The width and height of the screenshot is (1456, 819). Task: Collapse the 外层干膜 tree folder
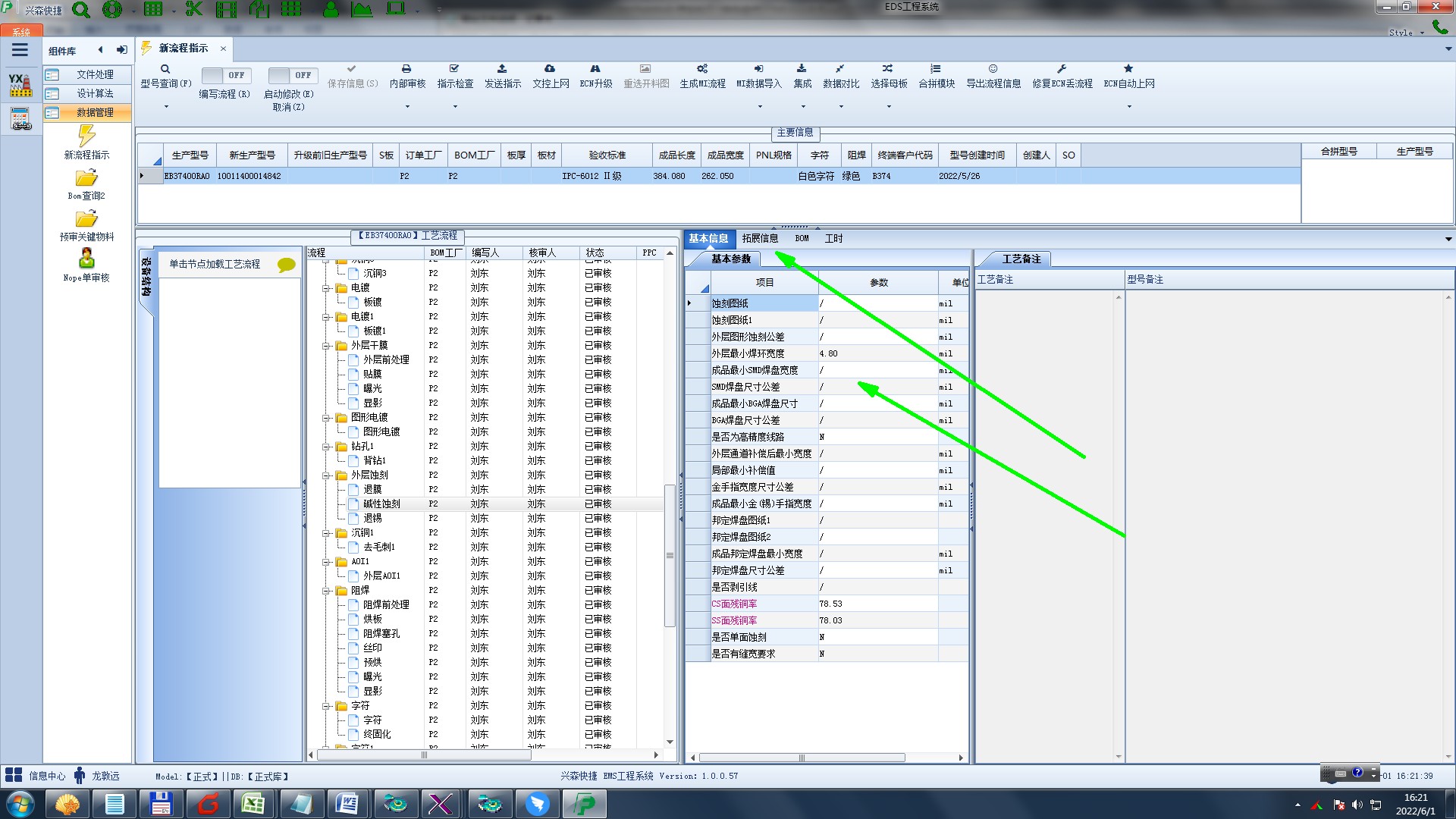click(326, 346)
